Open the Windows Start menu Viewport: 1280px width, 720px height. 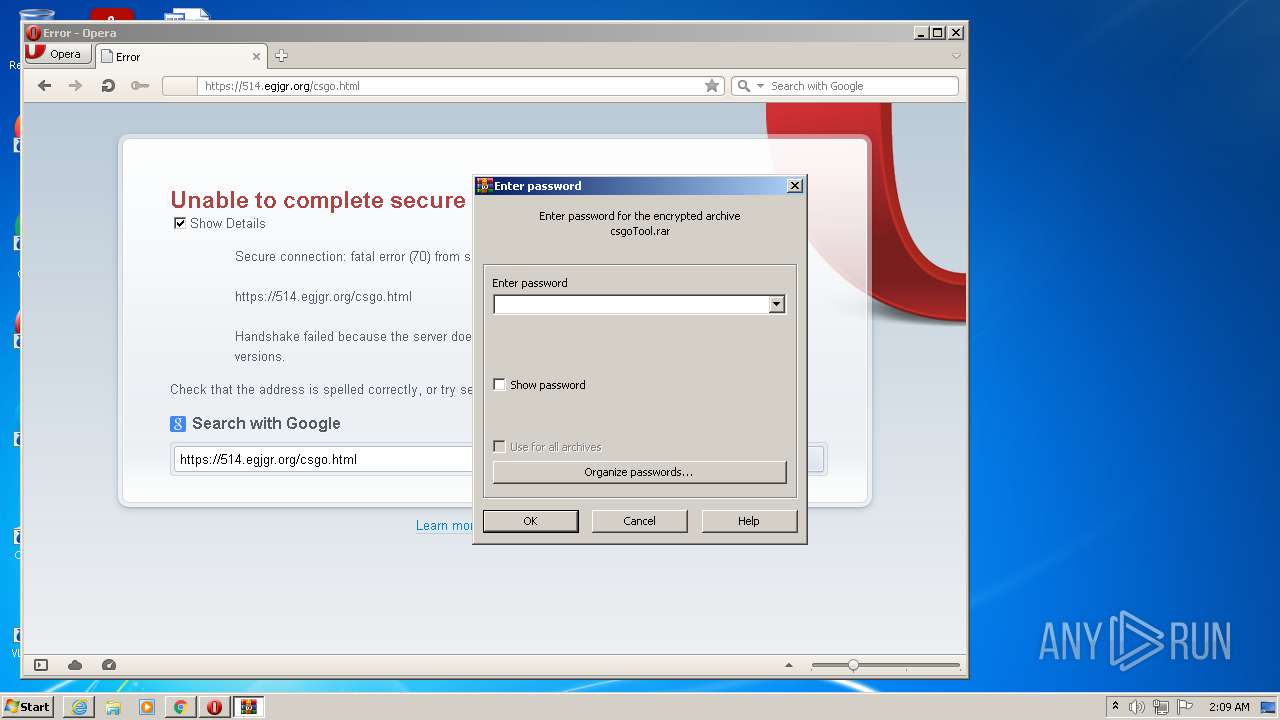(x=27, y=707)
